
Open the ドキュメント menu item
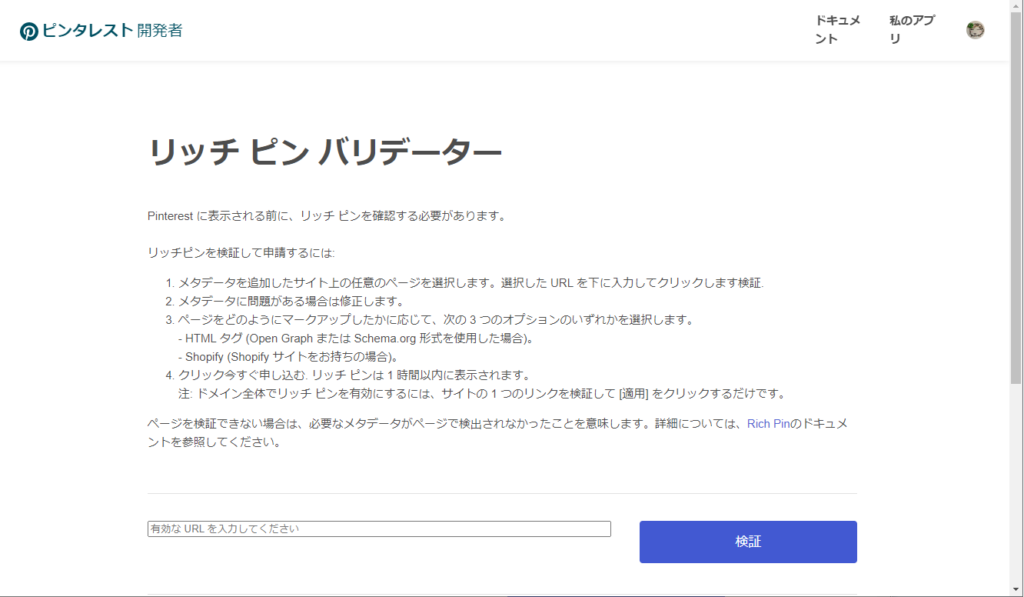(x=838, y=30)
